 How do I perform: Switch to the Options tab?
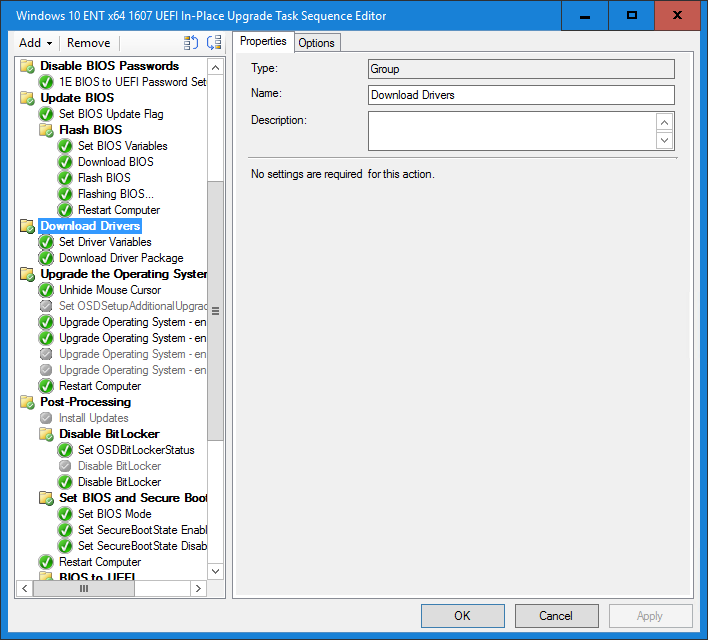(x=317, y=42)
